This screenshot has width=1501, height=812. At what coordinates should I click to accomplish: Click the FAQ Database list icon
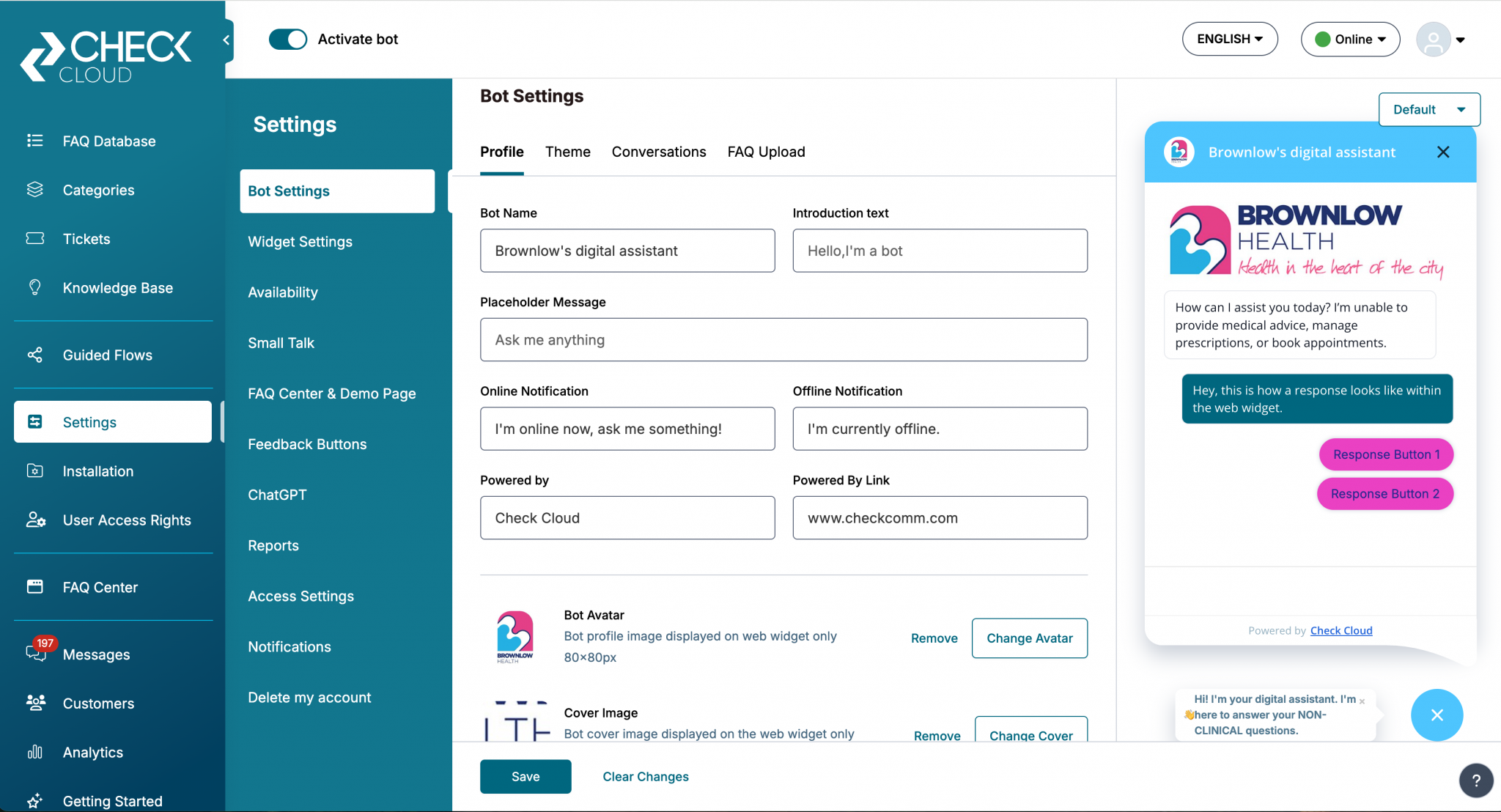pyautogui.click(x=34, y=141)
